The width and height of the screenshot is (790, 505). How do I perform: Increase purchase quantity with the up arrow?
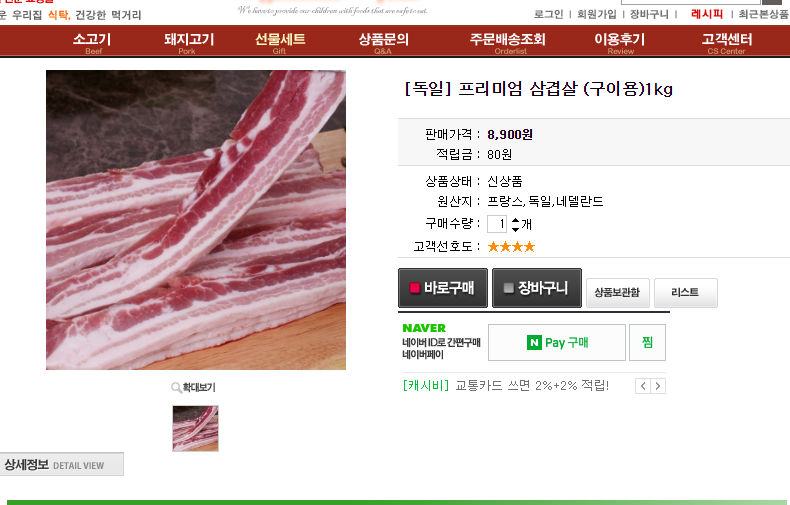[x=515, y=220]
